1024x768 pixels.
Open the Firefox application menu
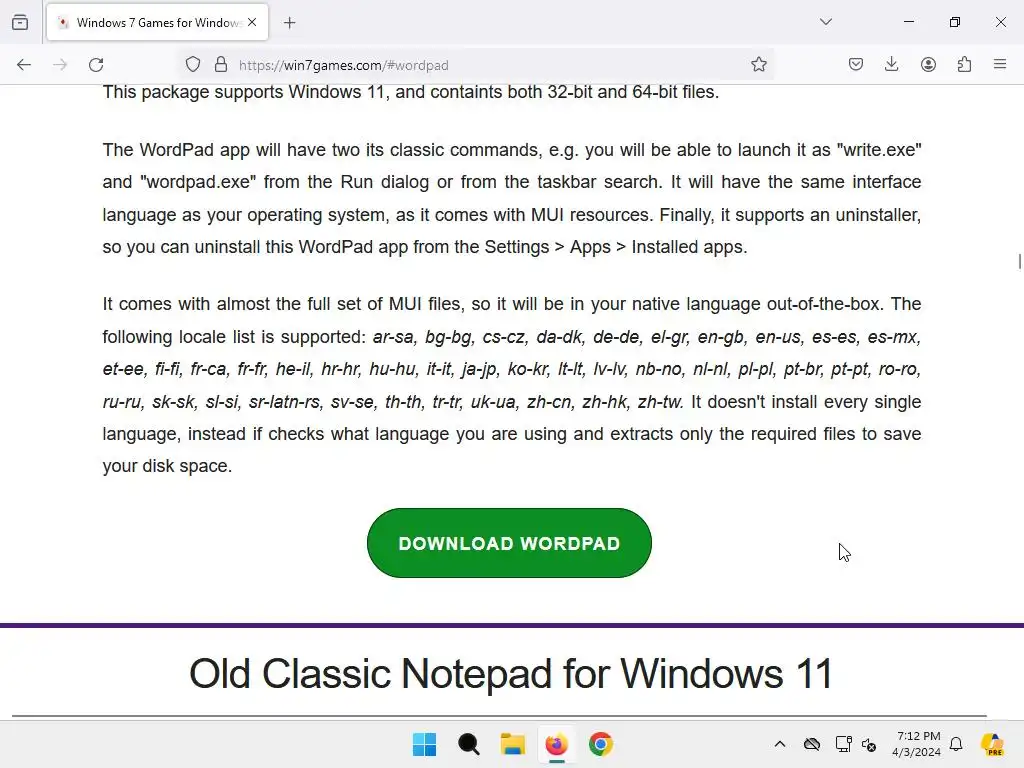[1000, 64]
